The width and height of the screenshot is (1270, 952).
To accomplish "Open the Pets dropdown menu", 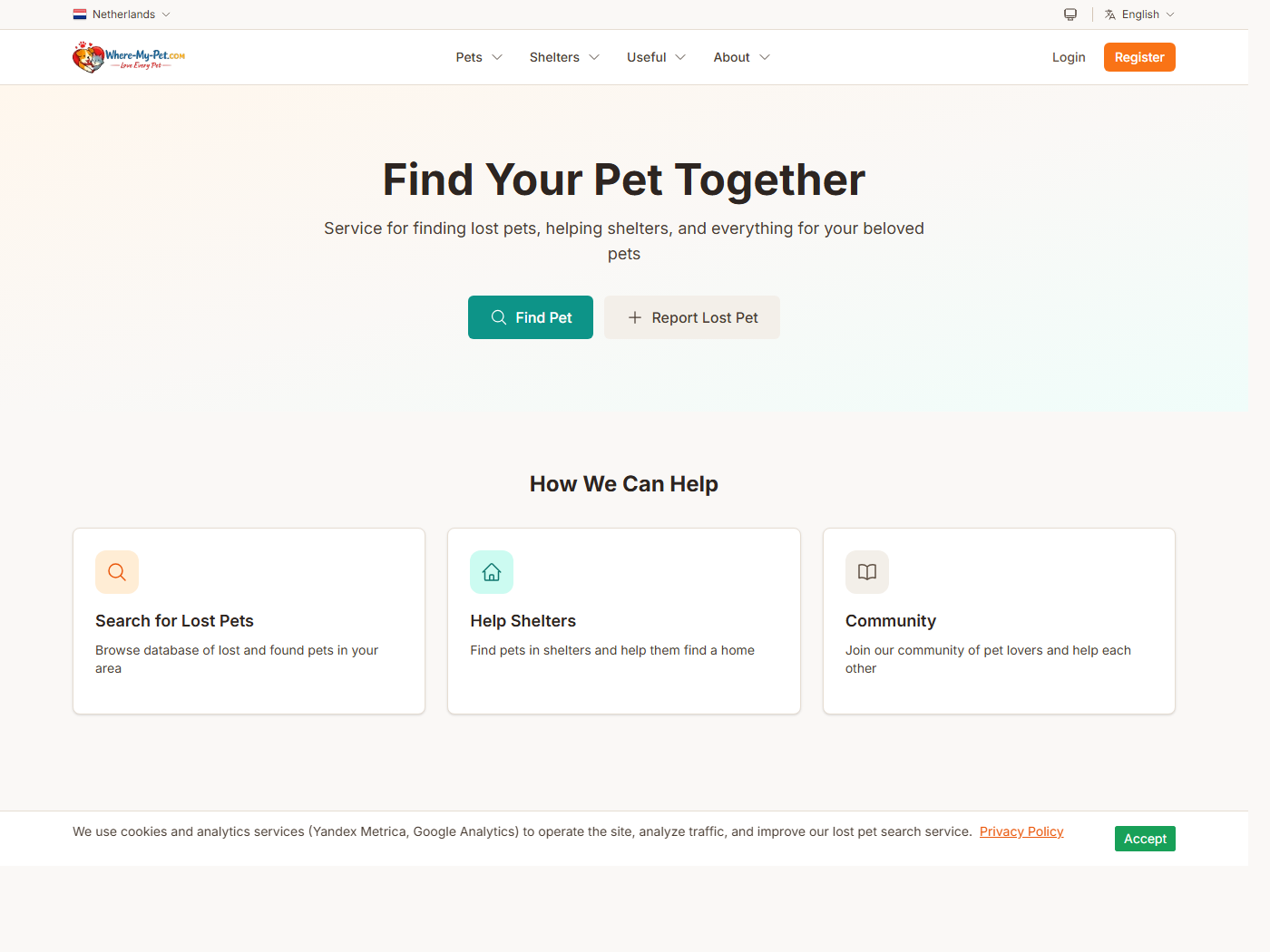I will [478, 57].
